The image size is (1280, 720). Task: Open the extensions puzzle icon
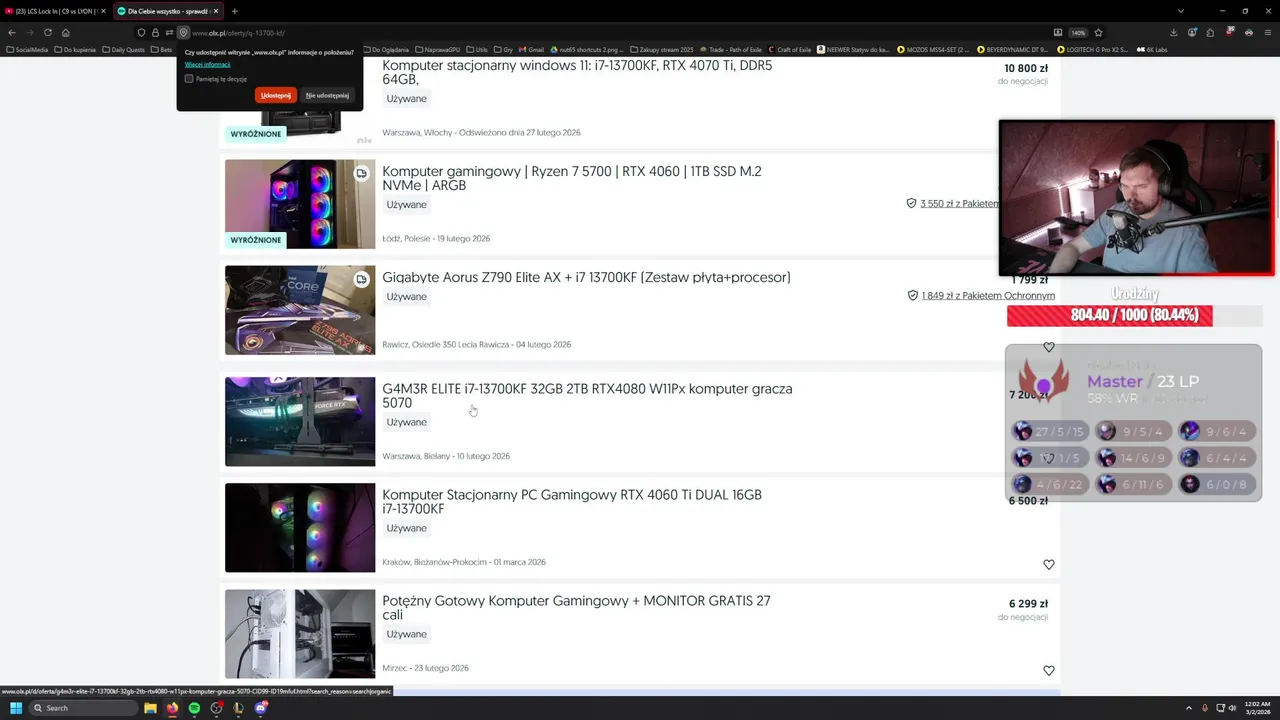[1211, 32]
